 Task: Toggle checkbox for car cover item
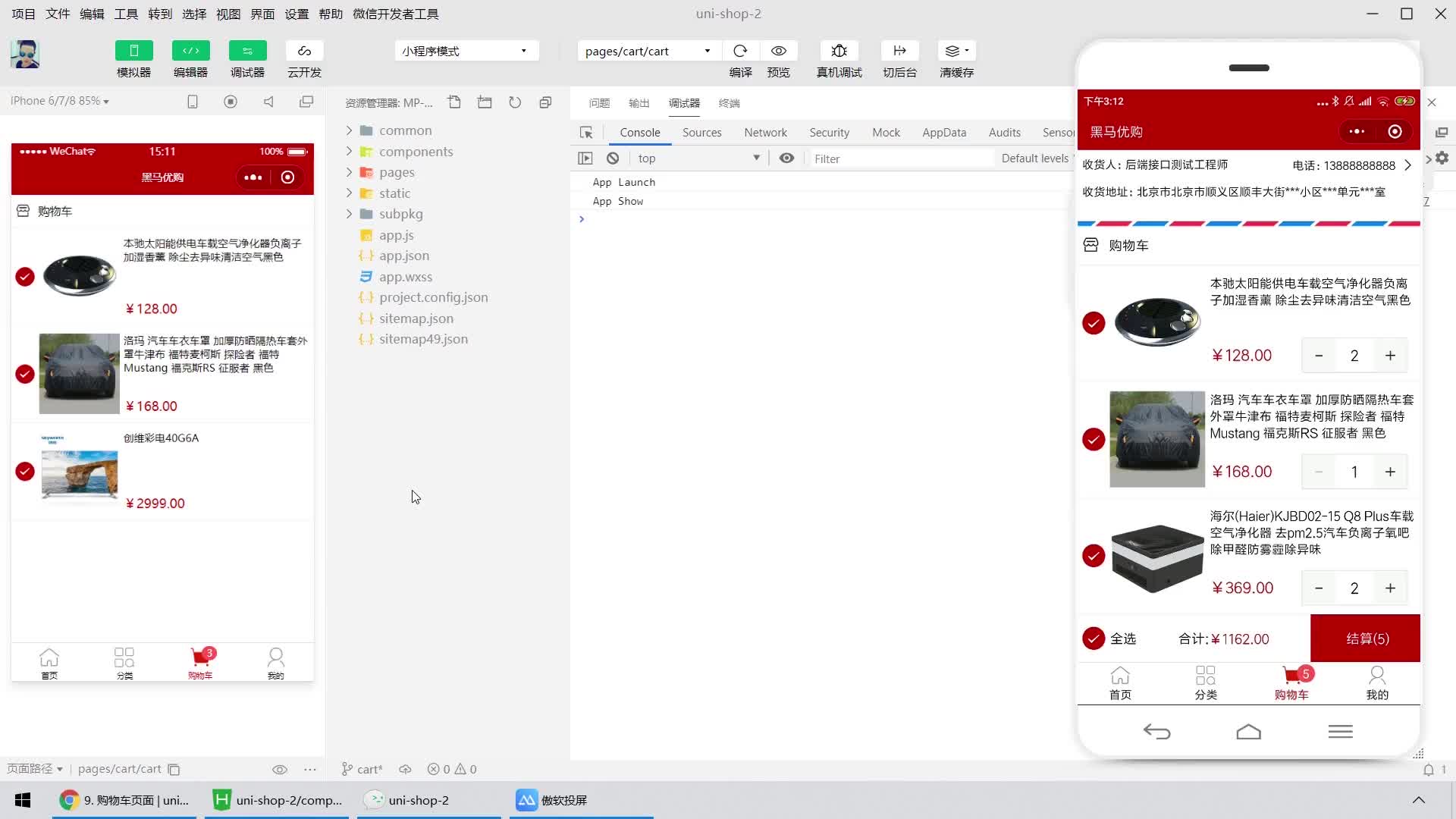point(1093,439)
